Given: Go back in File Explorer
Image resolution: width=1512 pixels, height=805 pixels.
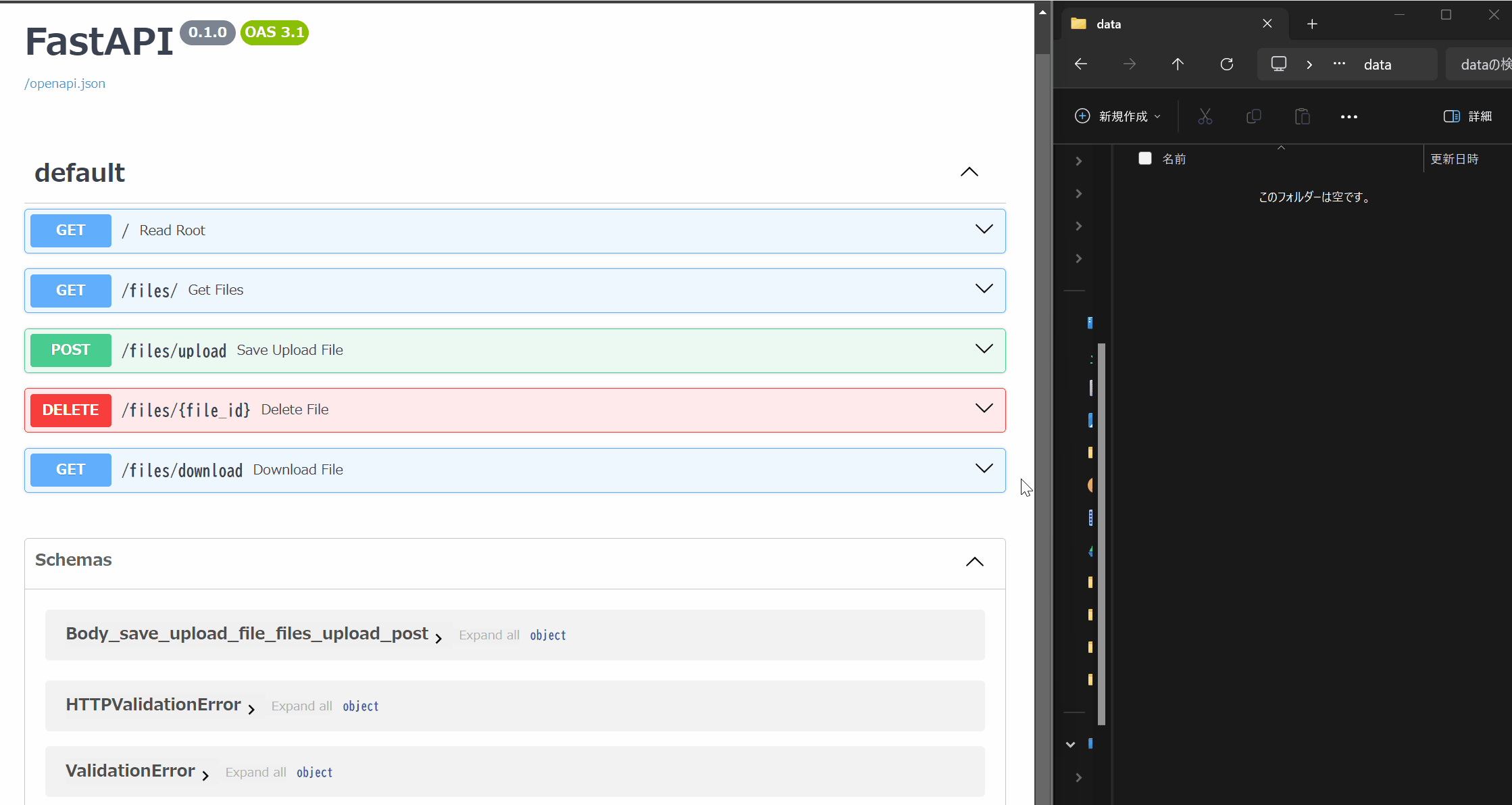Looking at the screenshot, I should (1080, 64).
